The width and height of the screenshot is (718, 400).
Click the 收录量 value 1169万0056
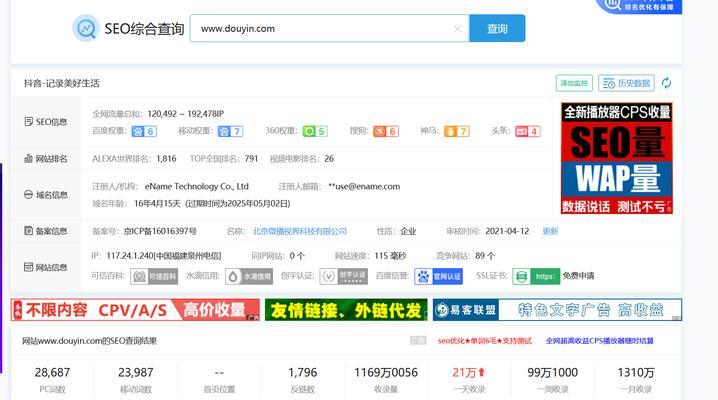(x=386, y=373)
